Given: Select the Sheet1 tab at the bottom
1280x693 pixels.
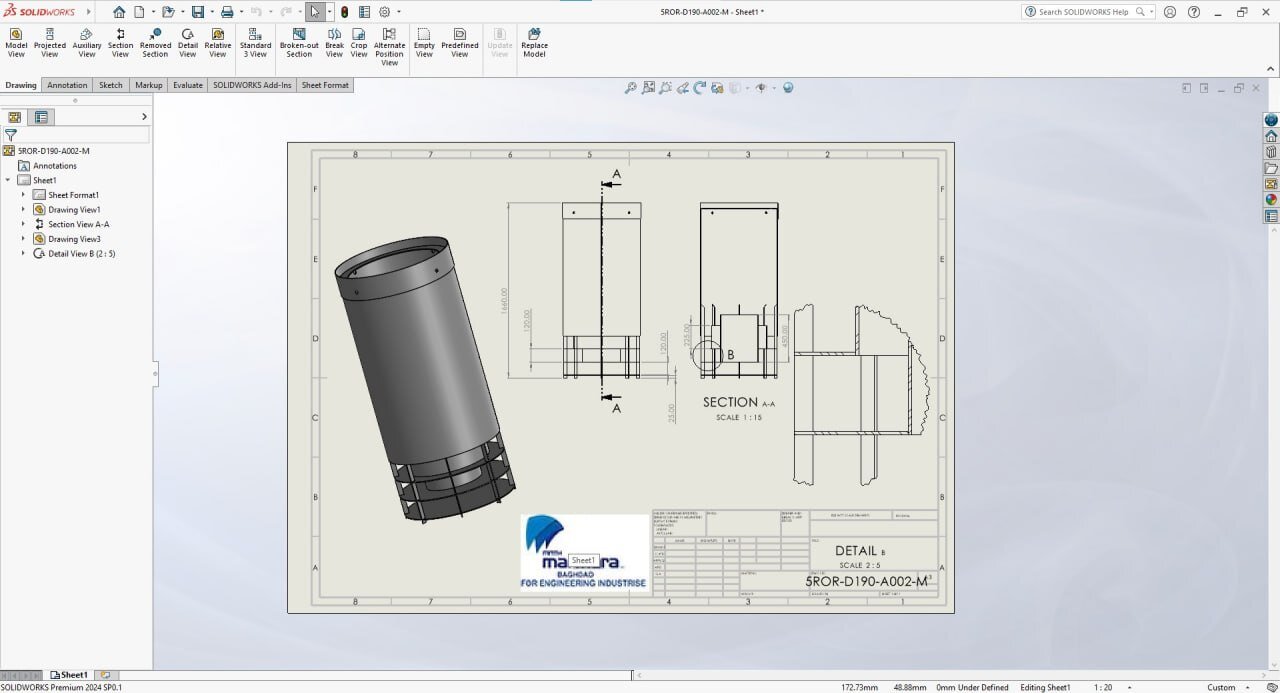Looking at the screenshot, I should coord(70,675).
